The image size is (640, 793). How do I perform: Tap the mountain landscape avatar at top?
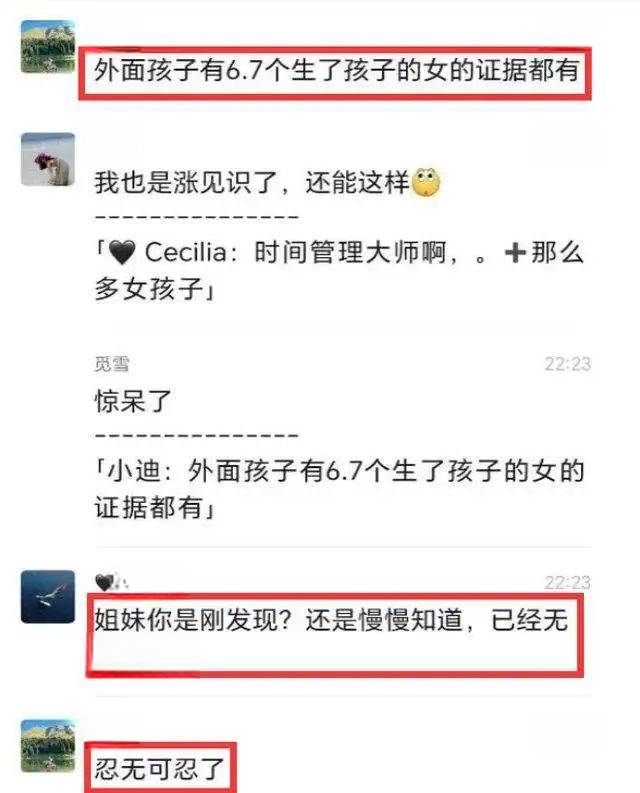(x=48, y=47)
